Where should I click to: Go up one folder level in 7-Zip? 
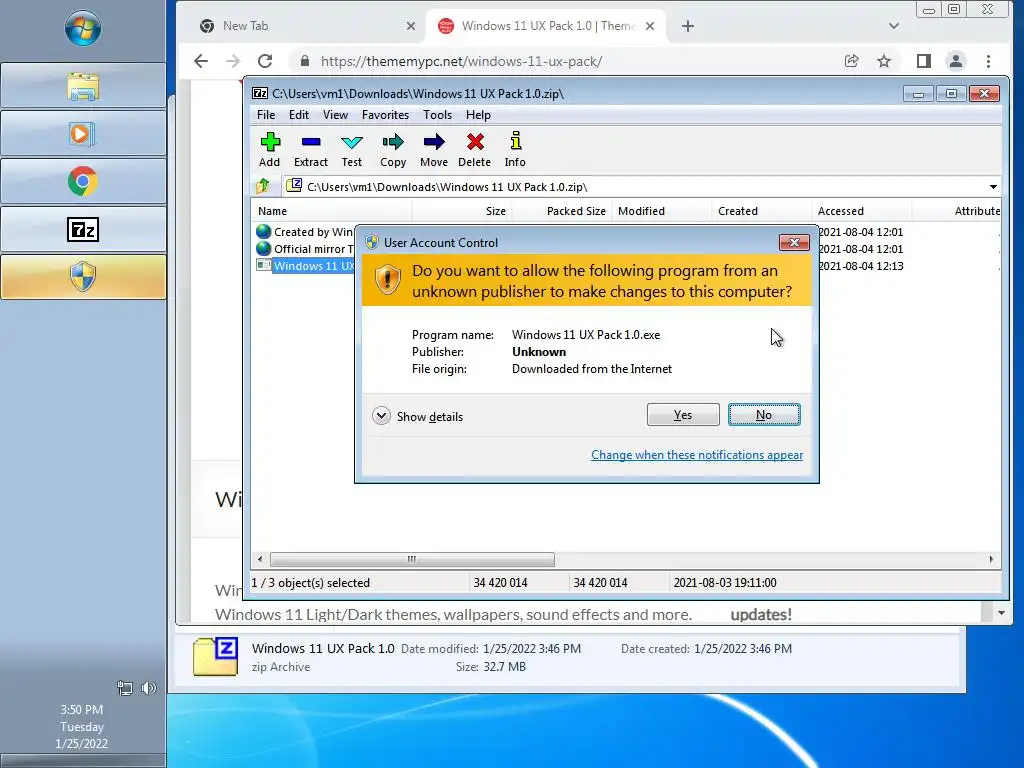(x=263, y=186)
